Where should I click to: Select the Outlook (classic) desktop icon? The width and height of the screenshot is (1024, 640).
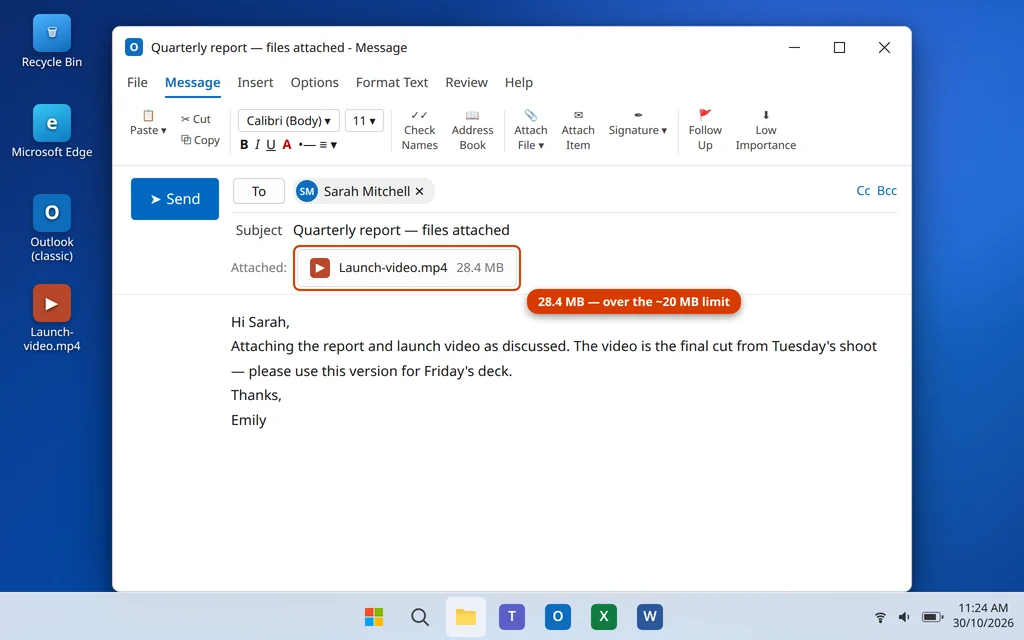coord(52,228)
